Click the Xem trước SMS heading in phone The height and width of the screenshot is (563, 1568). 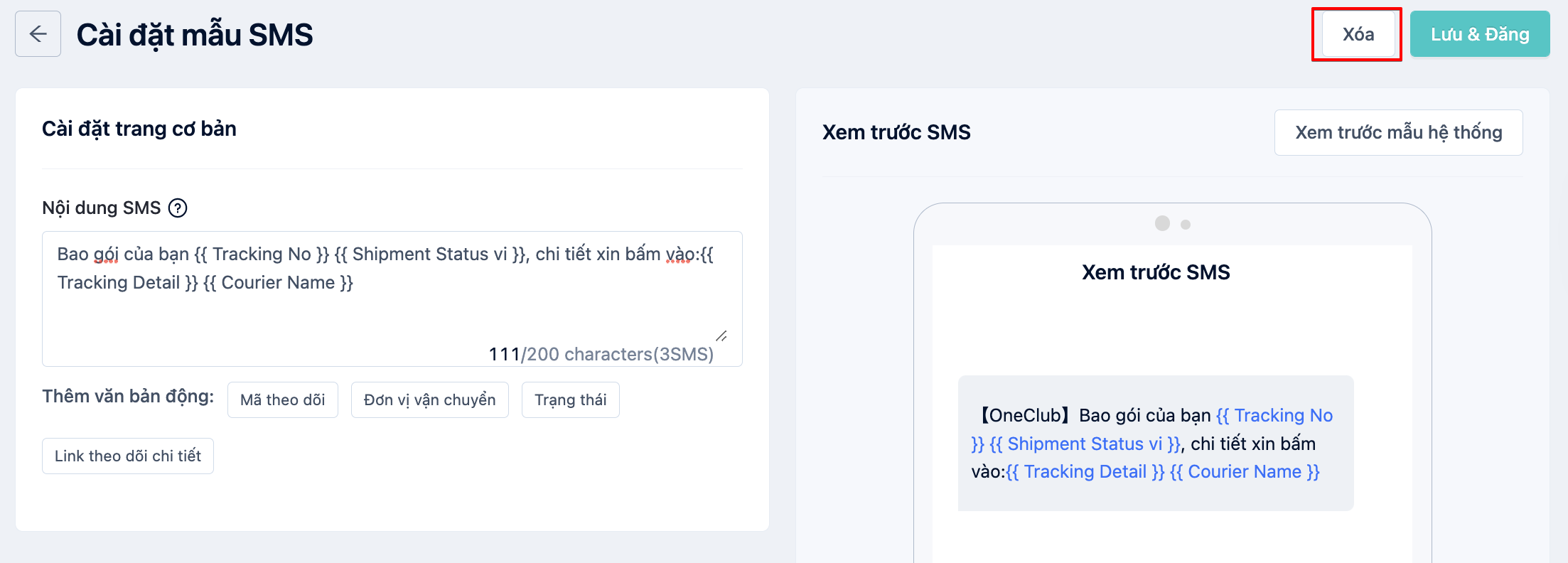pos(1156,272)
